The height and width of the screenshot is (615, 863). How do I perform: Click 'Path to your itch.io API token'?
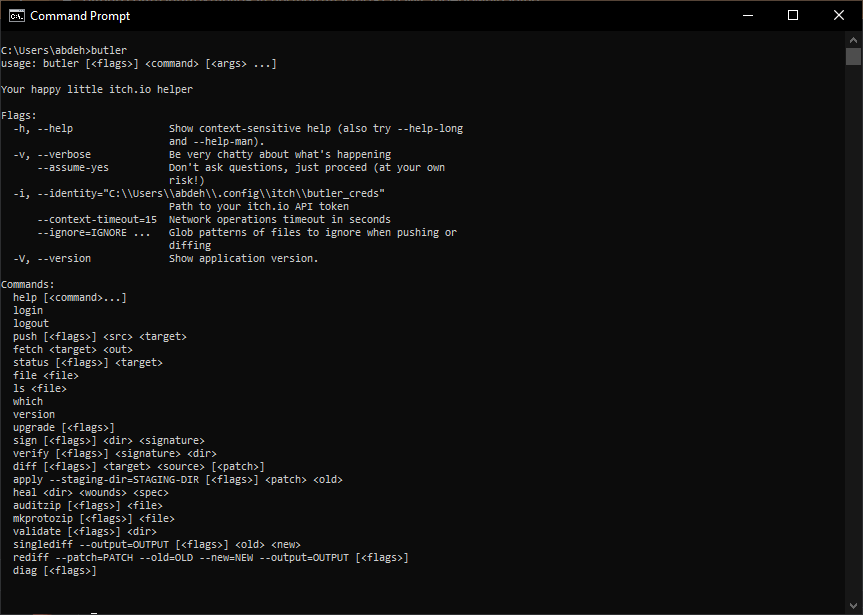click(x=259, y=206)
